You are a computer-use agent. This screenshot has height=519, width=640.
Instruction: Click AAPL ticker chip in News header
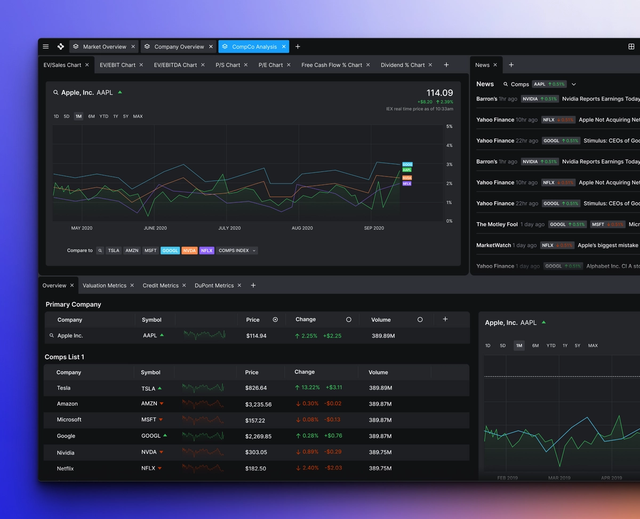(549, 84)
